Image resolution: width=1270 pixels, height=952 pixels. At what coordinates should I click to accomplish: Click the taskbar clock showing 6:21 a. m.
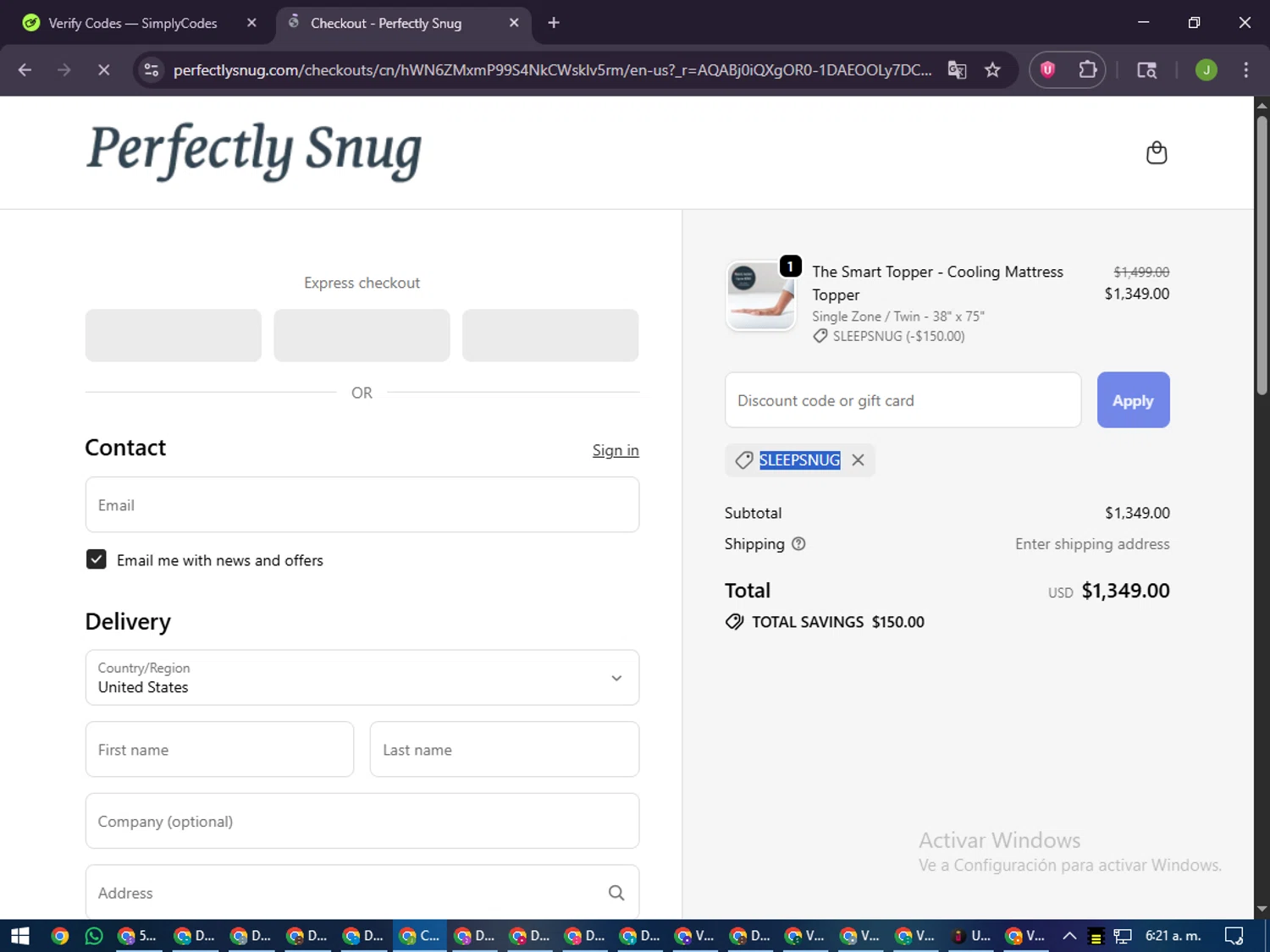(x=1173, y=936)
